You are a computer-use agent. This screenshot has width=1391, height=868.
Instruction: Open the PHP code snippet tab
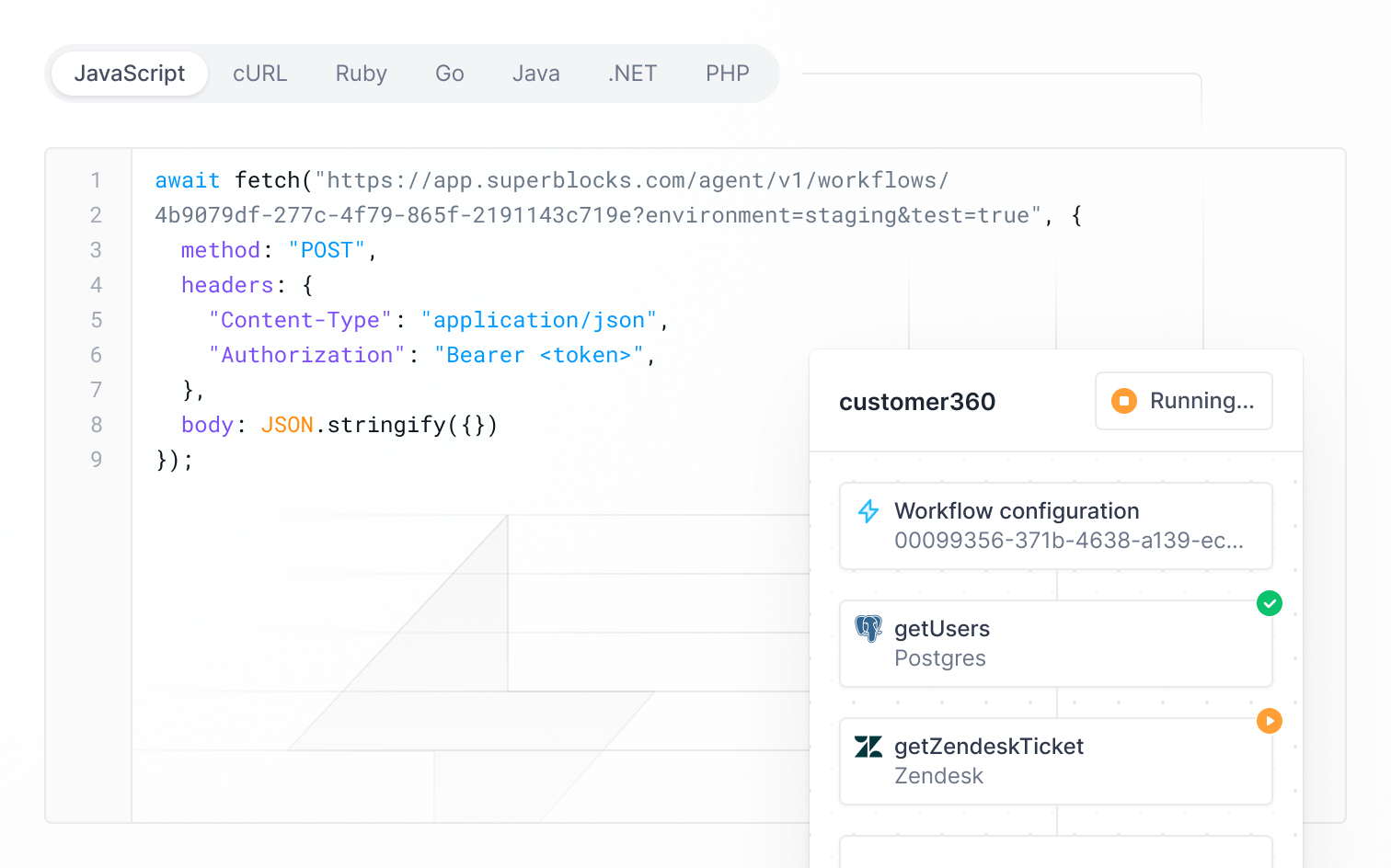(x=727, y=73)
